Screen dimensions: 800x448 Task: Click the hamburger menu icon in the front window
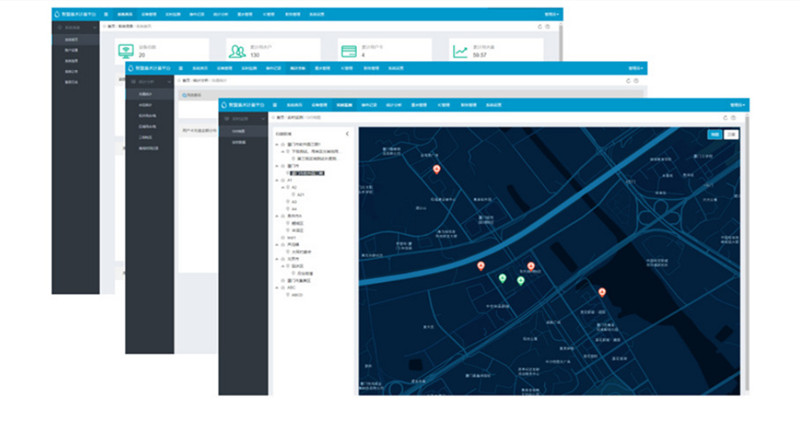pyautogui.click(x=273, y=104)
